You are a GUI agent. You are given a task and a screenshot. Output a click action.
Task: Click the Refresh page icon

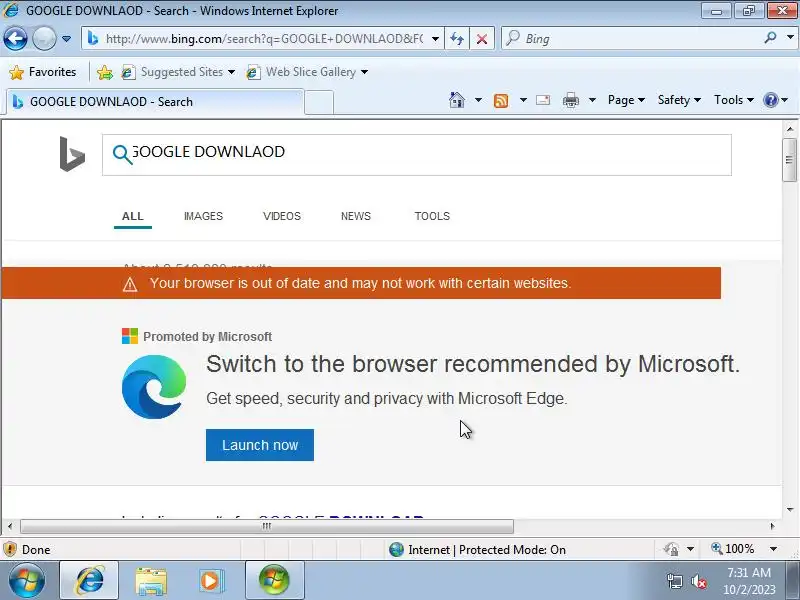click(457, 39)
